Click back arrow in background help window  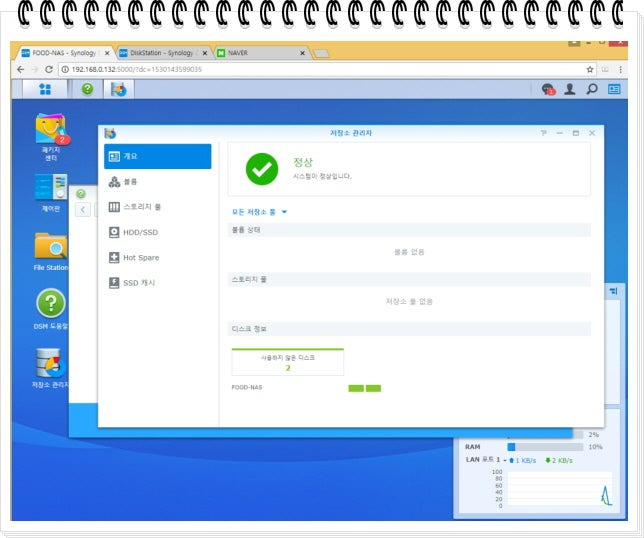click(83, 210)
